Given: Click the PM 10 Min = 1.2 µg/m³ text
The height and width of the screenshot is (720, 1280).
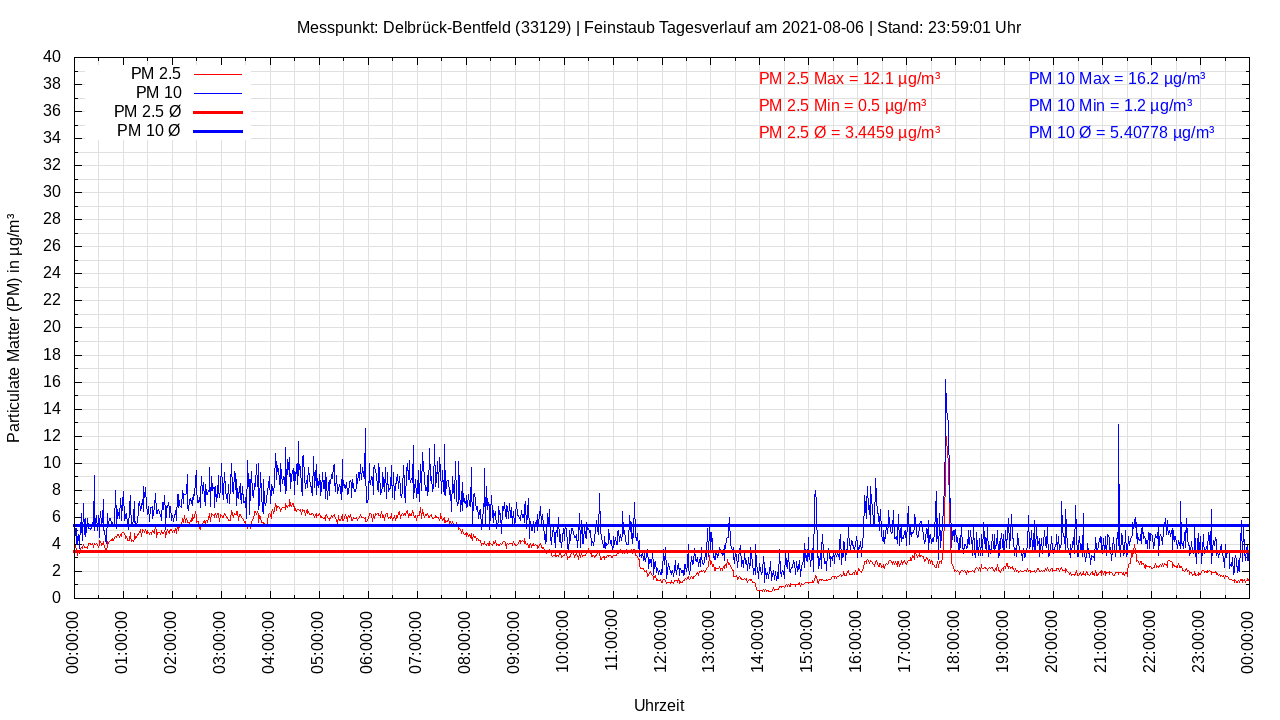Looking at the screenshot, I should (1110, 105).
